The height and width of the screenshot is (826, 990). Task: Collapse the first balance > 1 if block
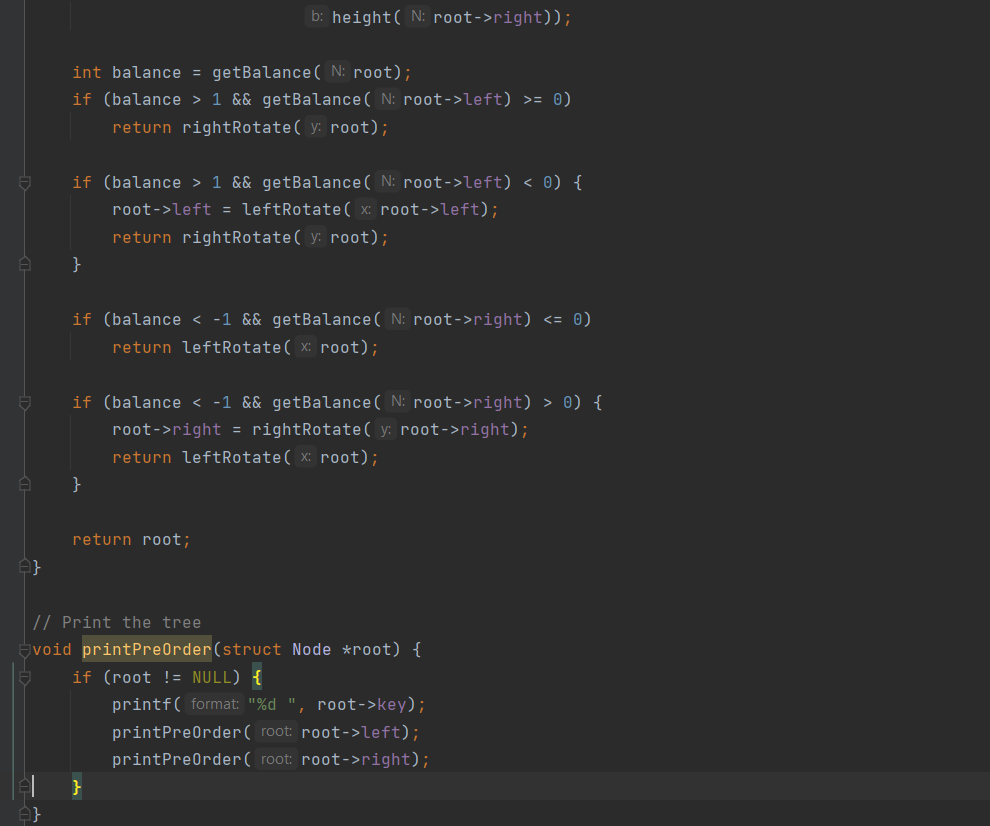click(22, 182)
